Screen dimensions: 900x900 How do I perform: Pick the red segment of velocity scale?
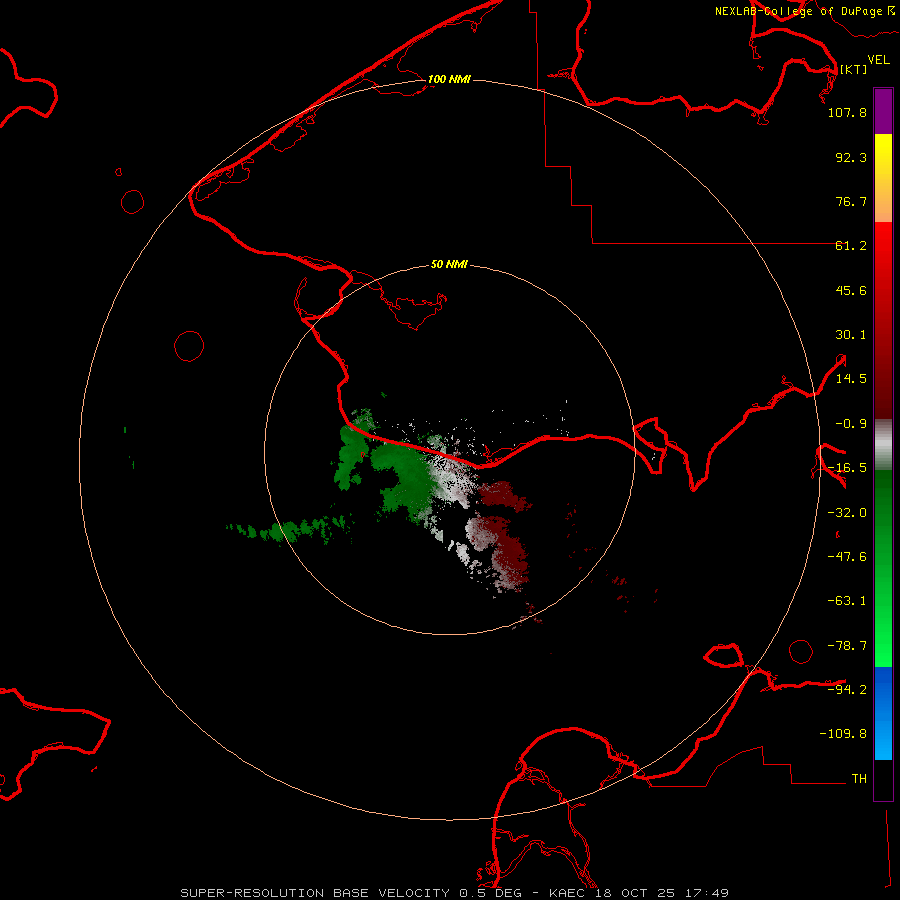(883, 320)
